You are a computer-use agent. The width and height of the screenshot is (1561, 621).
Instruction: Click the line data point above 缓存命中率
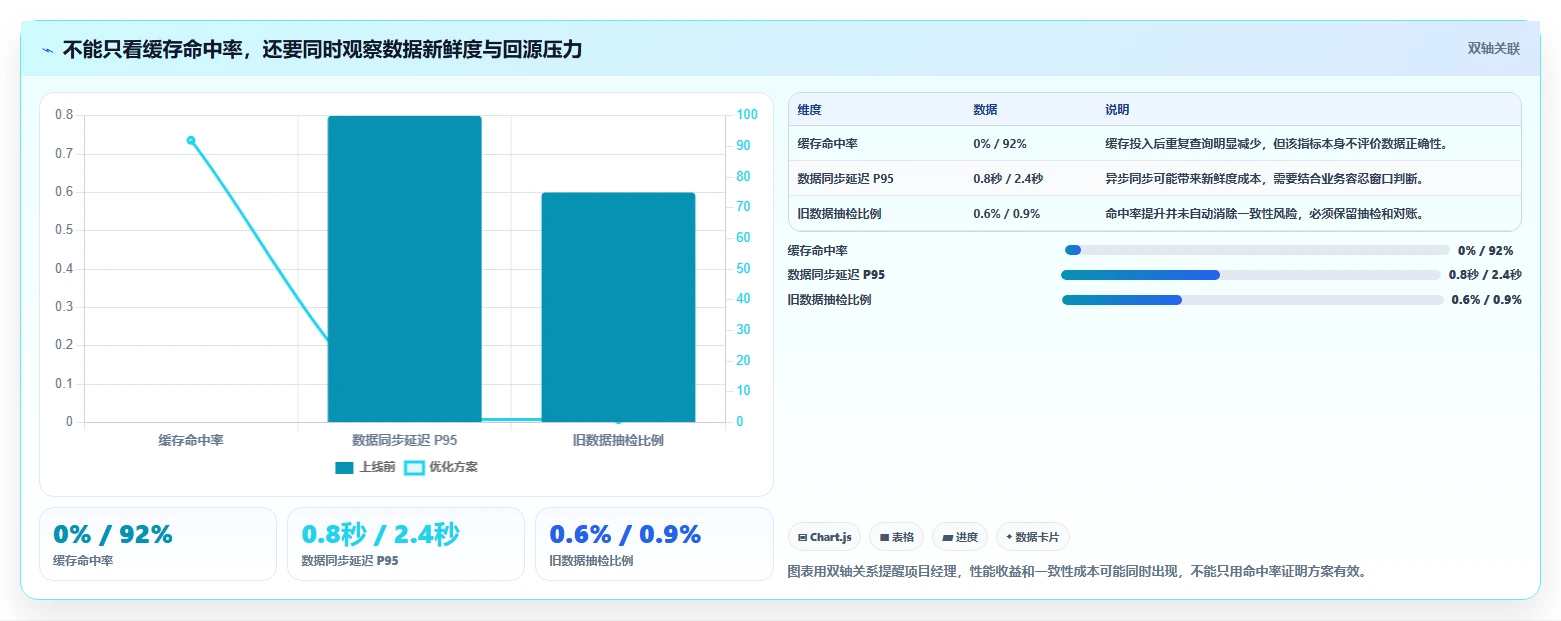(x=191, y=140)
